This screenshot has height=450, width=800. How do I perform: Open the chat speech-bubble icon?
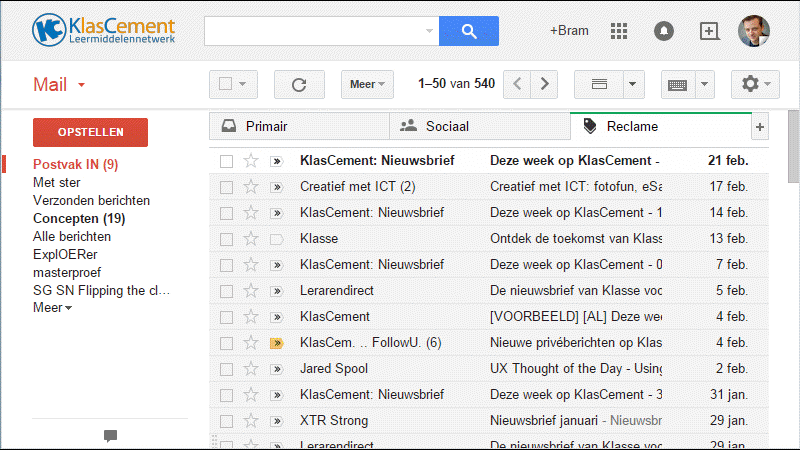[x=110, y=435]
